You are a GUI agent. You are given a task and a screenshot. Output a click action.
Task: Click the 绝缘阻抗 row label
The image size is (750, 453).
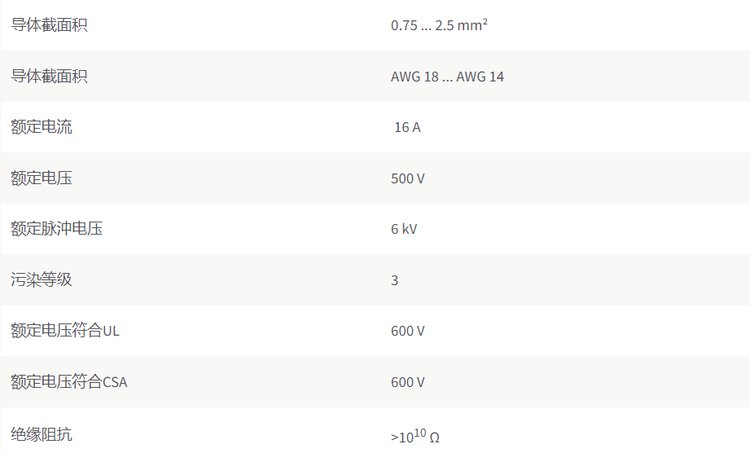point(41,434)
